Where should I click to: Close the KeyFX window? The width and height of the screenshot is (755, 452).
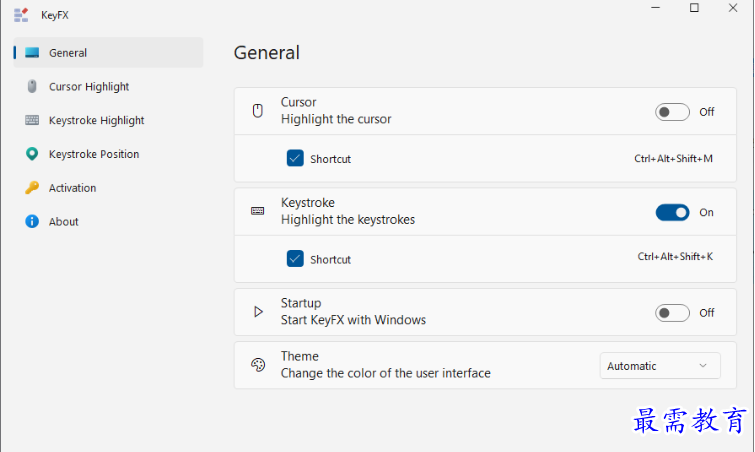733,8
